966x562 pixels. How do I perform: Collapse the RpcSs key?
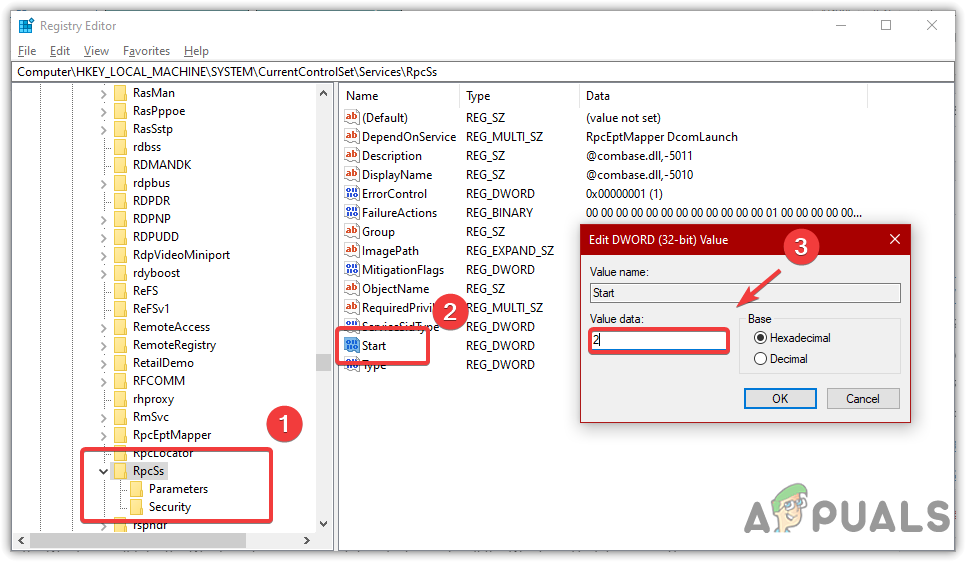point(103,471)
